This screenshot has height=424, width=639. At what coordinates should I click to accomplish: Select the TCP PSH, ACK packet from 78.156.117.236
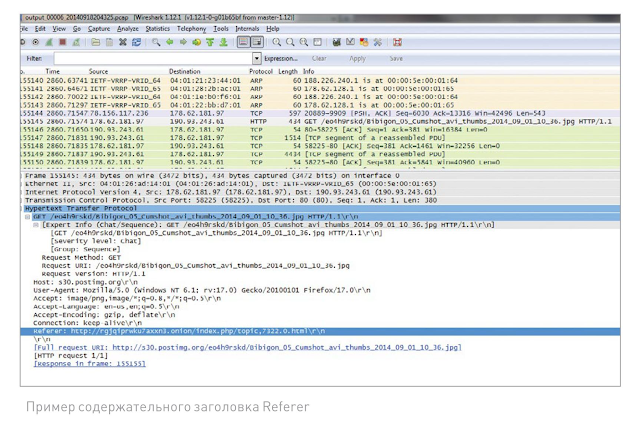point(320,113)
